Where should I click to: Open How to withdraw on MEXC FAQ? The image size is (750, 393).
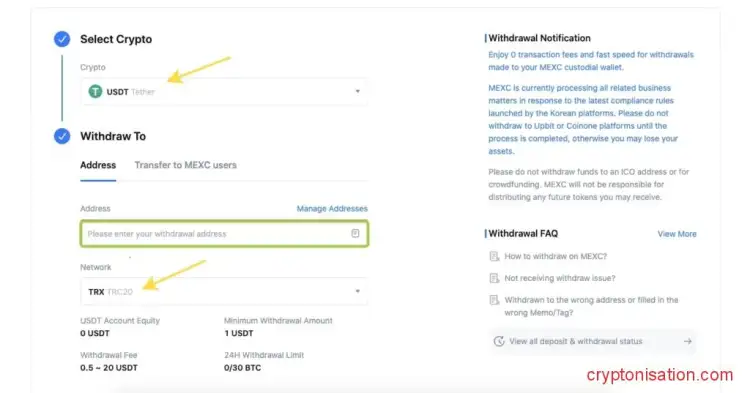point(555,256)
